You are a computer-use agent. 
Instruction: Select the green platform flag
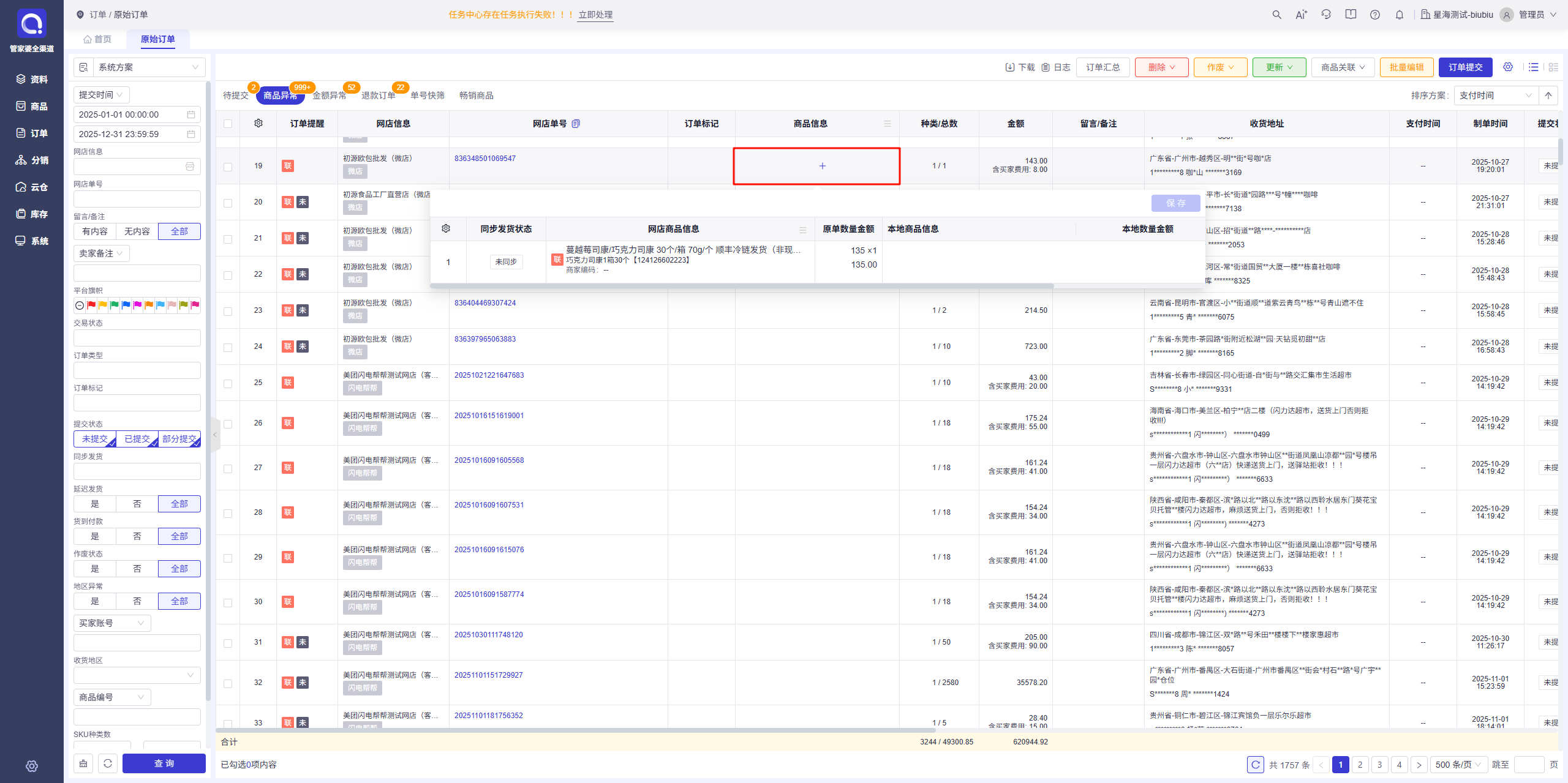[x=115, y=305]
